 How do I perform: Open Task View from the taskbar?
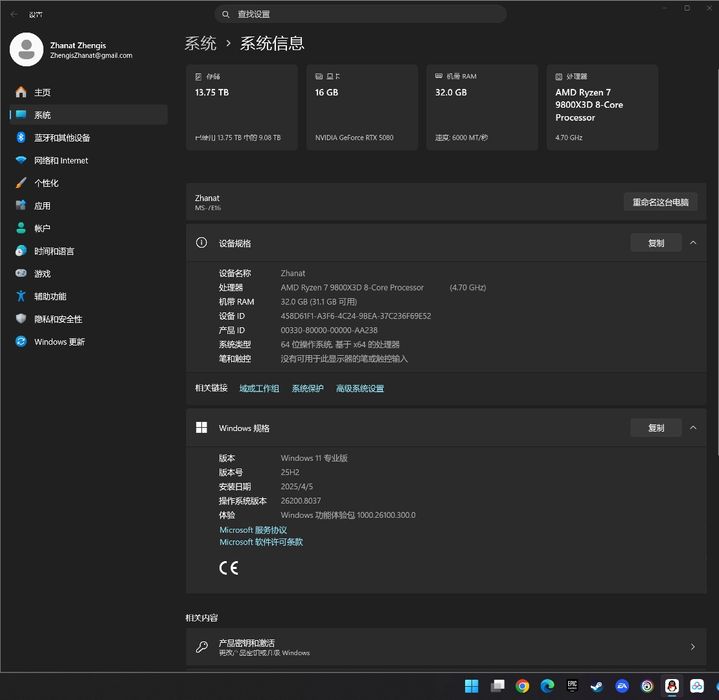coord(498,686)
